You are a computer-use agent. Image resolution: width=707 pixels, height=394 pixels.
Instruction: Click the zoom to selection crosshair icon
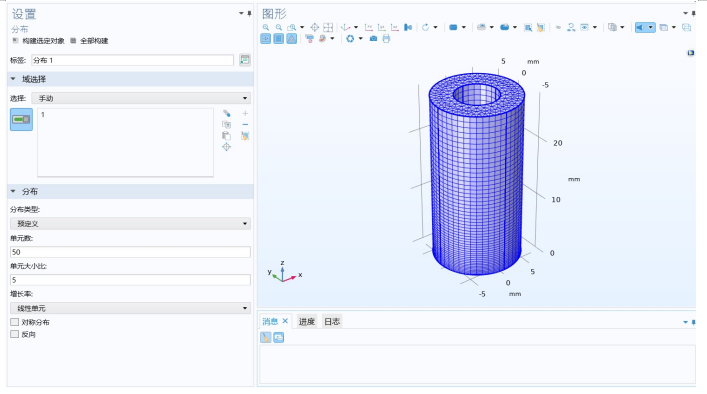click(226, 147)
